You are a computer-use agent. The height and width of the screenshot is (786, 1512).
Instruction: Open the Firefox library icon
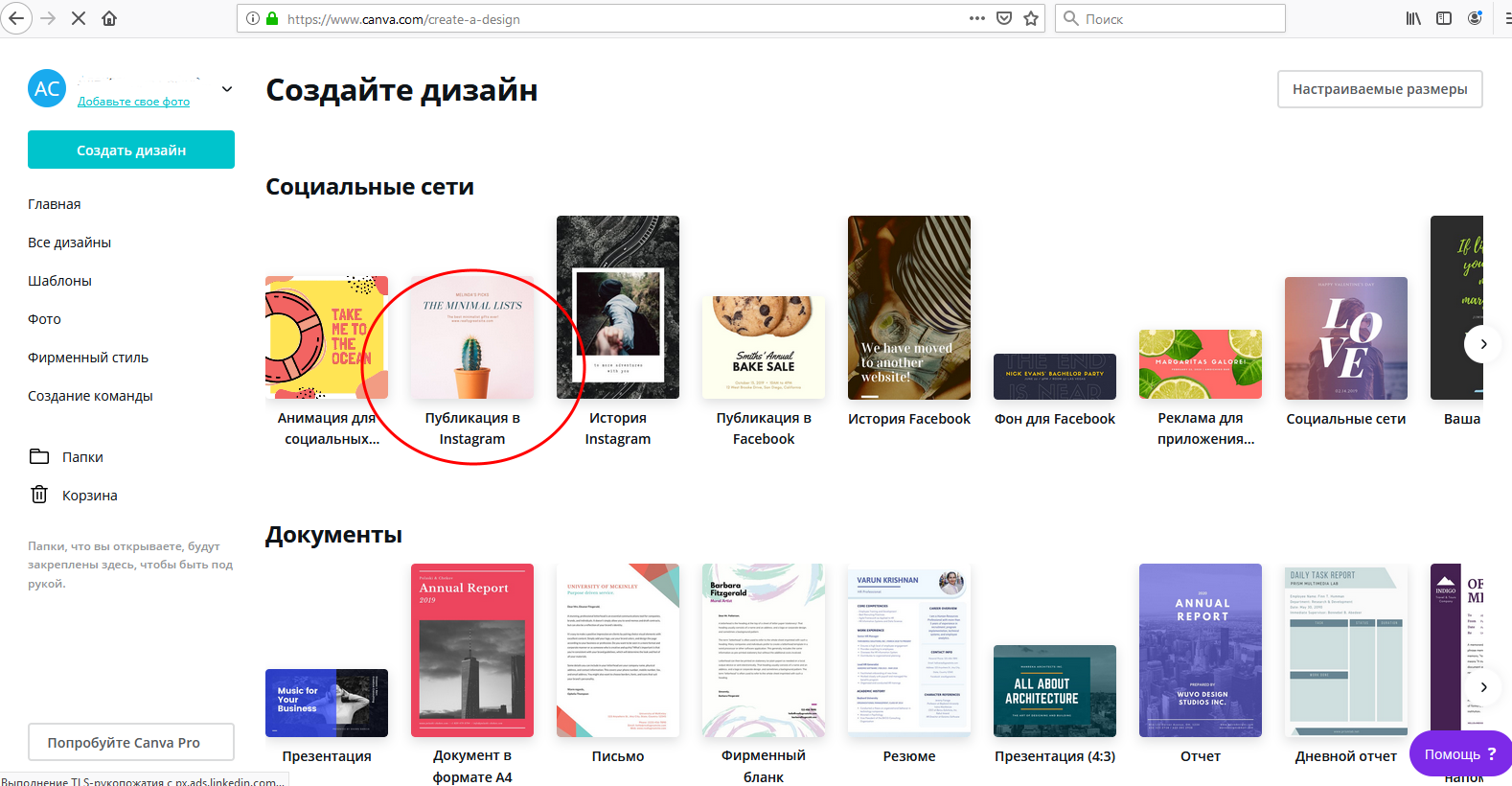pyautogui.click(x=1413, y=18)
